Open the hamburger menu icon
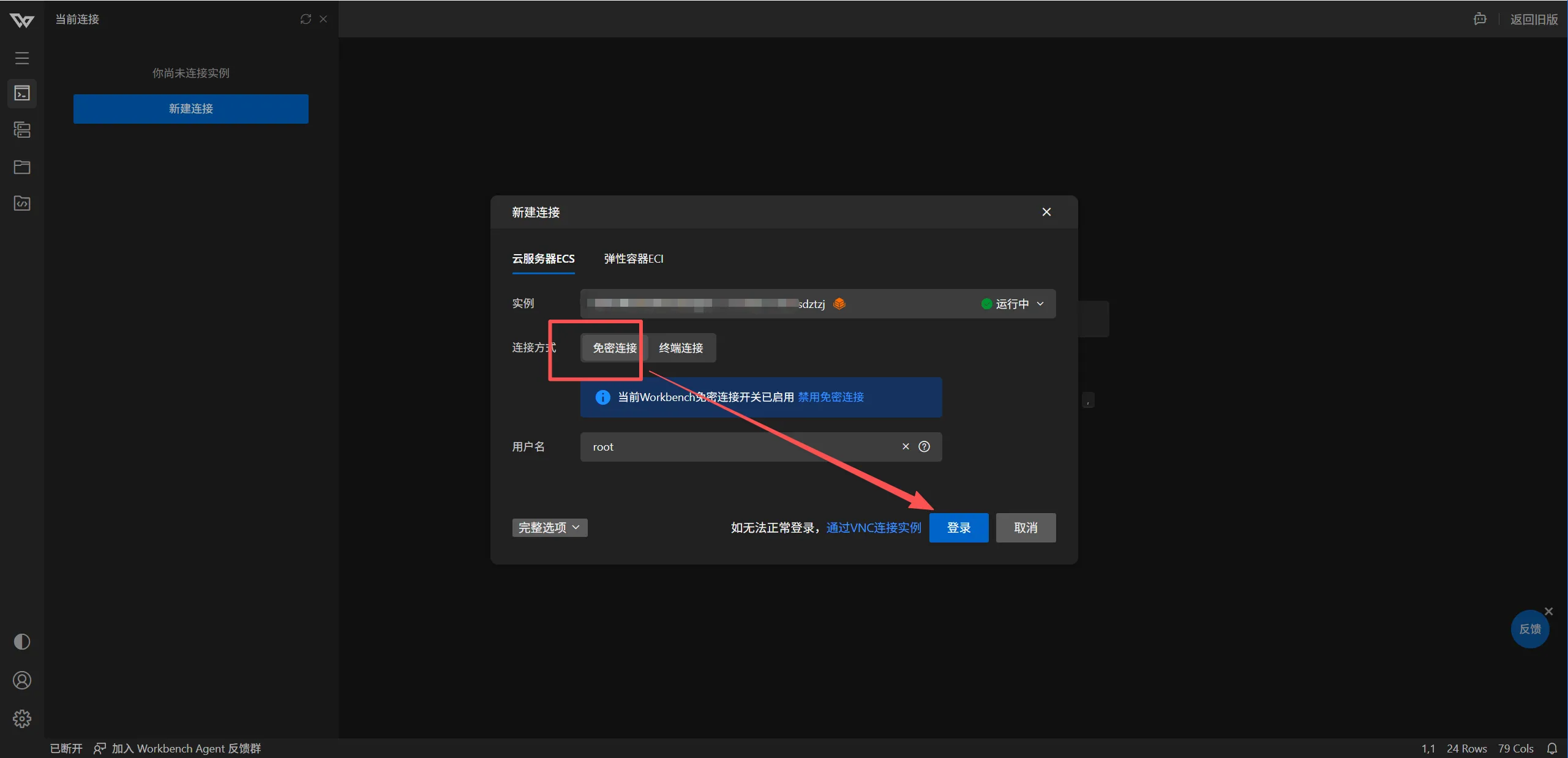 pos(22,58)
